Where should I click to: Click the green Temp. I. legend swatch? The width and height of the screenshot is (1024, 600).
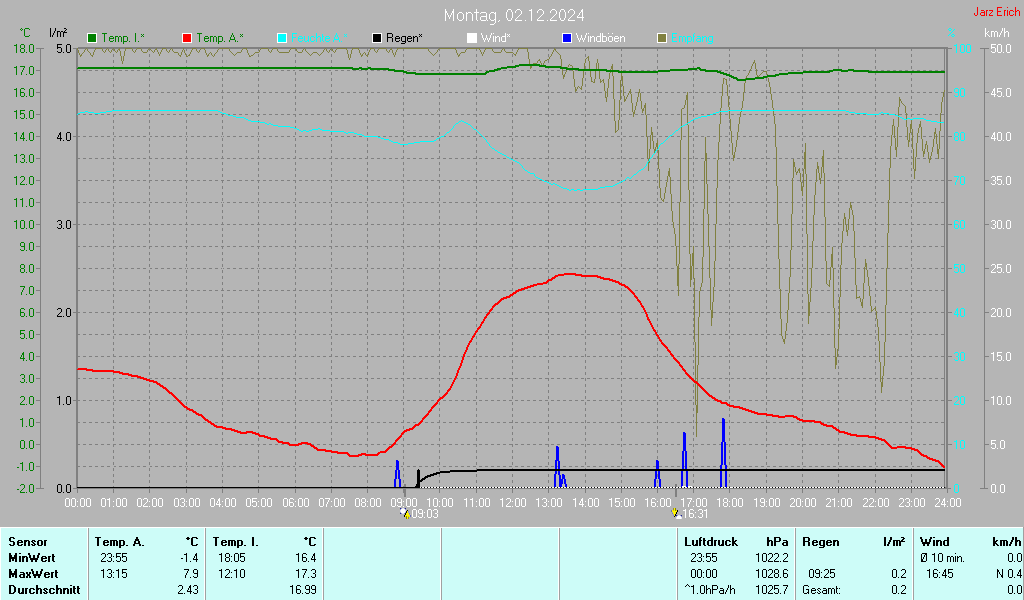pyautogui.click(x=92, y=38)
